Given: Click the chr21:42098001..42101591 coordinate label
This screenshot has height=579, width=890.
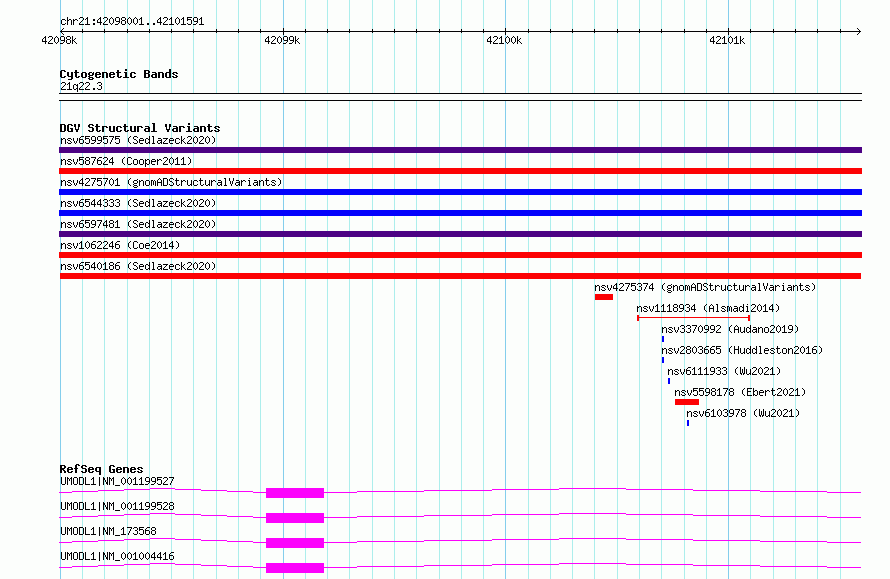Looking at the screenshot, I should click(x=132, y=22).
